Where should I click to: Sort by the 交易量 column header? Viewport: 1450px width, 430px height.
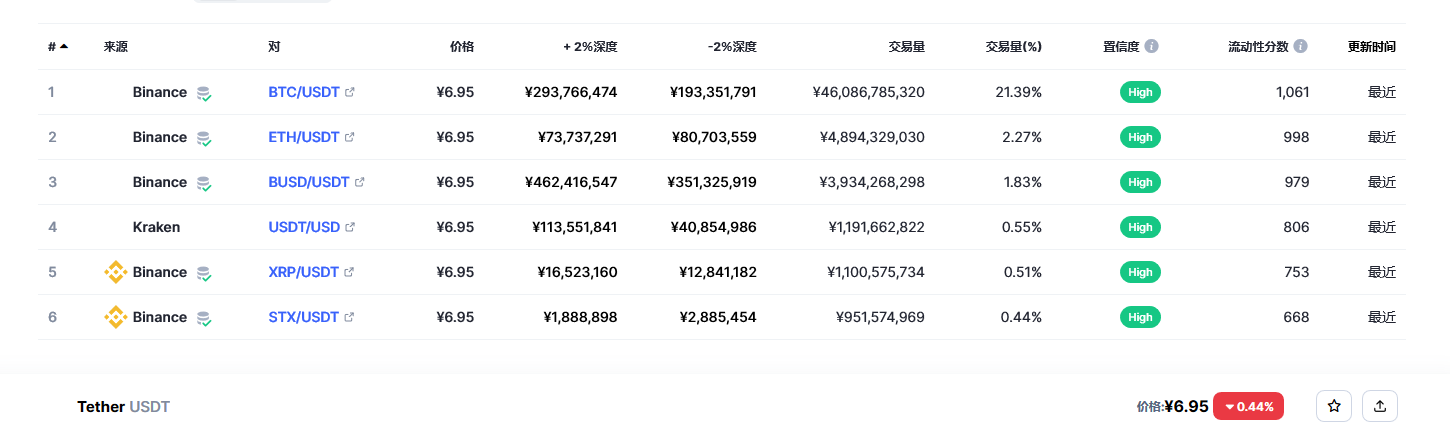pos(906,46)
